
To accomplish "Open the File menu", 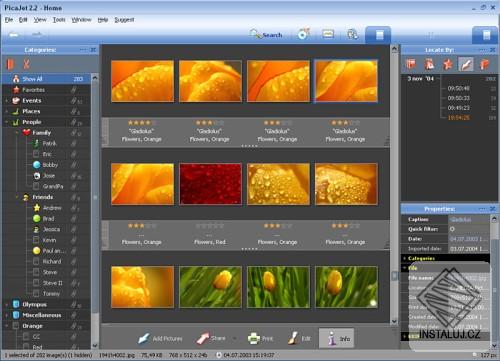I will [x=9, y=20].
